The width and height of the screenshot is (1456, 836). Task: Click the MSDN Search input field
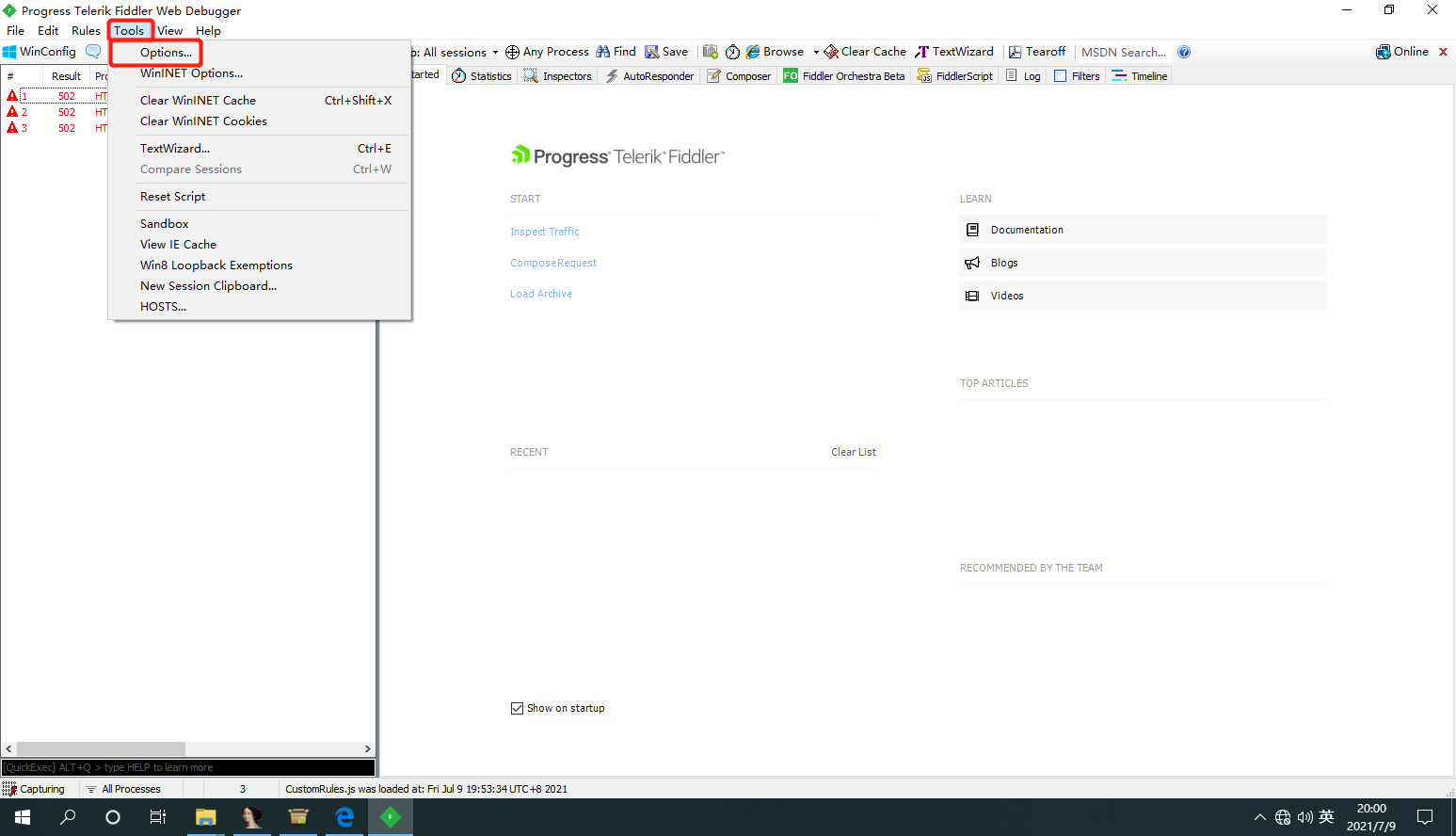(1124, 52)
